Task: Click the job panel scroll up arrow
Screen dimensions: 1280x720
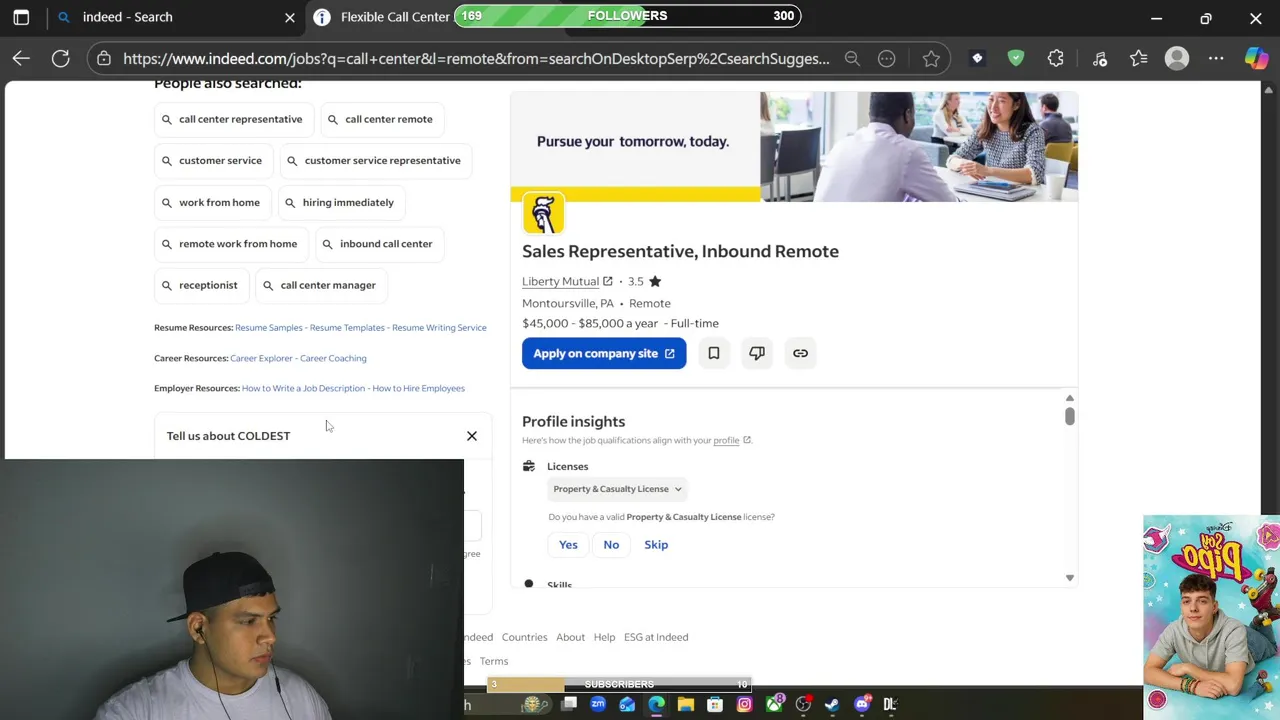Action: (1069, 398)
